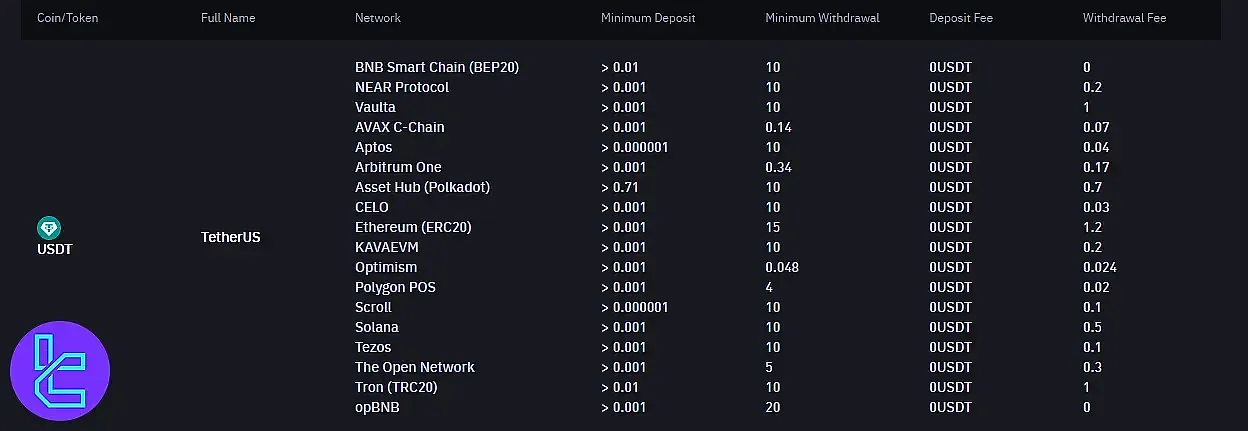The image size is (1248, 431).
Task: Select the Solana network entry
Action: (377, 327)
